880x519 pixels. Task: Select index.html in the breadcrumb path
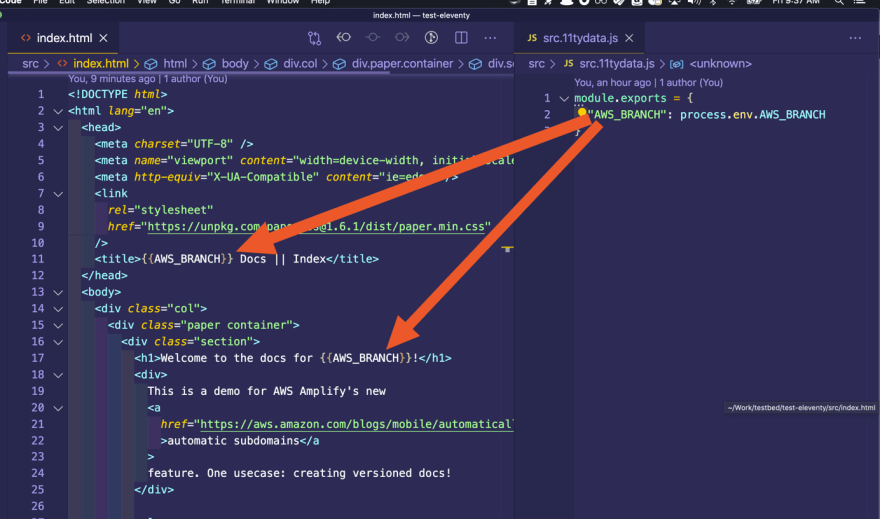(101, 64)
